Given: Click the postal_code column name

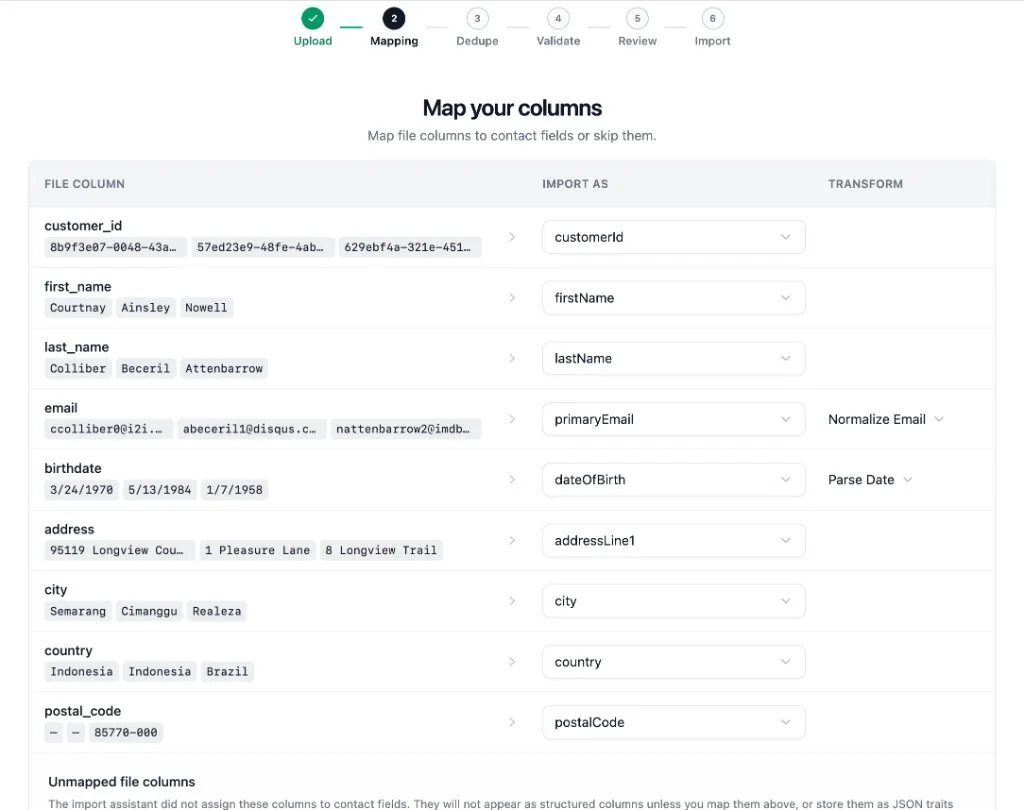Looking at the screenshot, I should point(82,711).
